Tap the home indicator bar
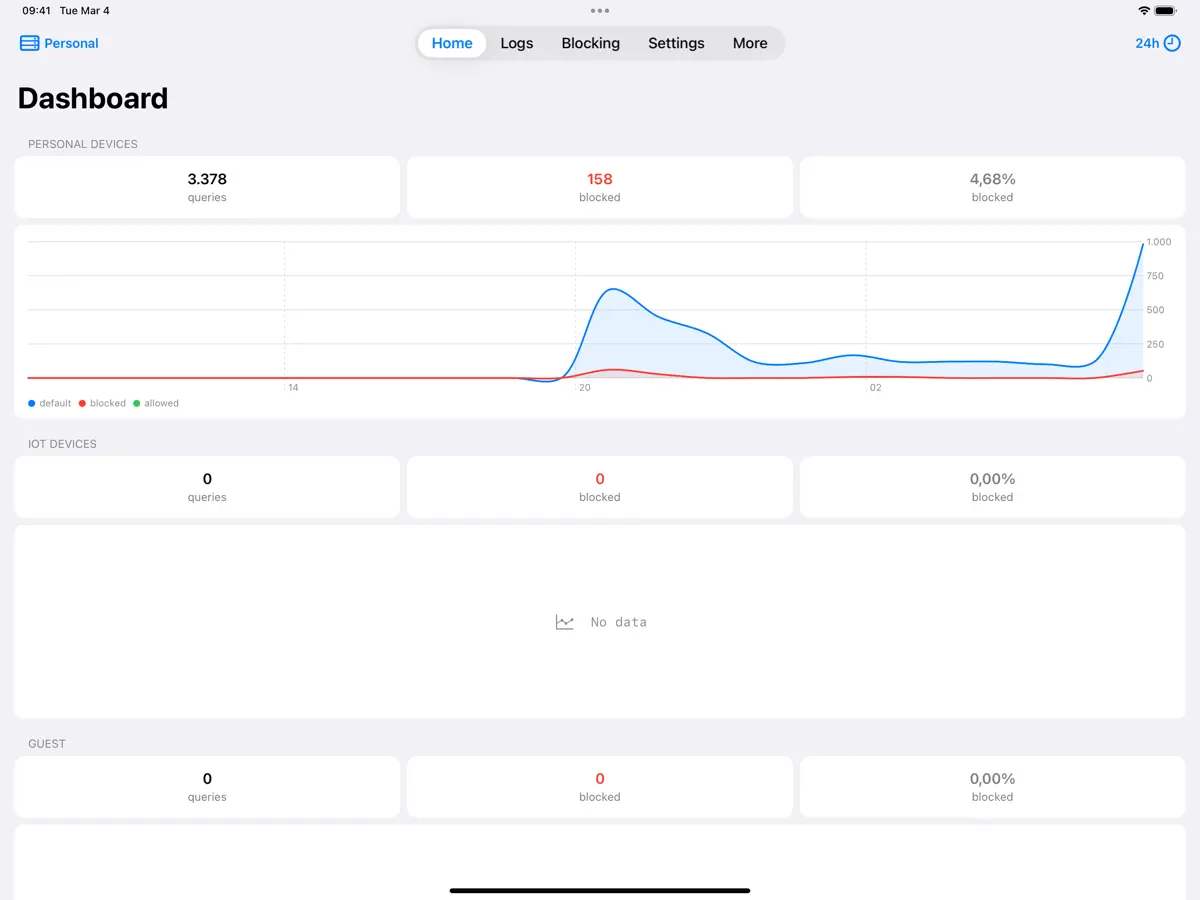This screenshot has width=1200, height=900. coord(600,890)
